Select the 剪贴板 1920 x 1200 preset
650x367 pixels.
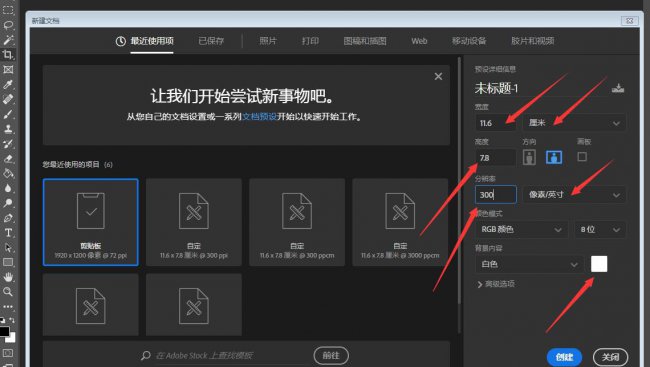(x=90, y=222)
